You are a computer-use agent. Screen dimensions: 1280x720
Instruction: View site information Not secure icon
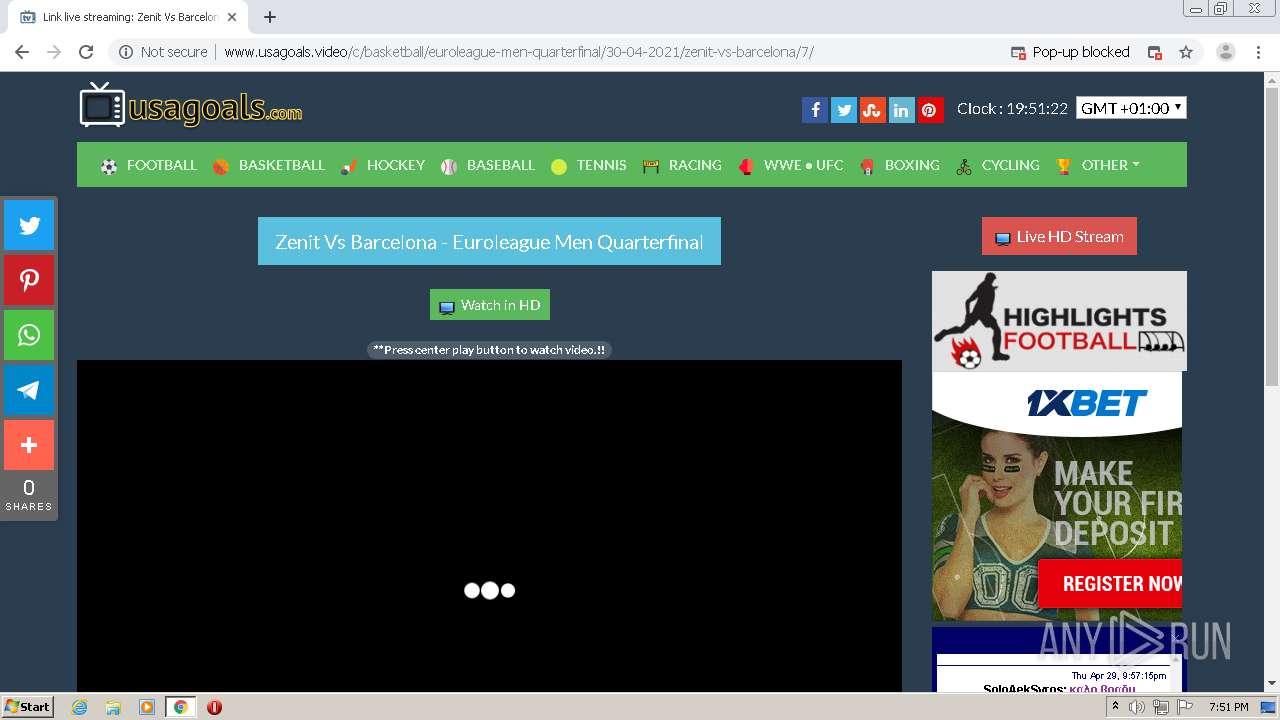[127, 52]
